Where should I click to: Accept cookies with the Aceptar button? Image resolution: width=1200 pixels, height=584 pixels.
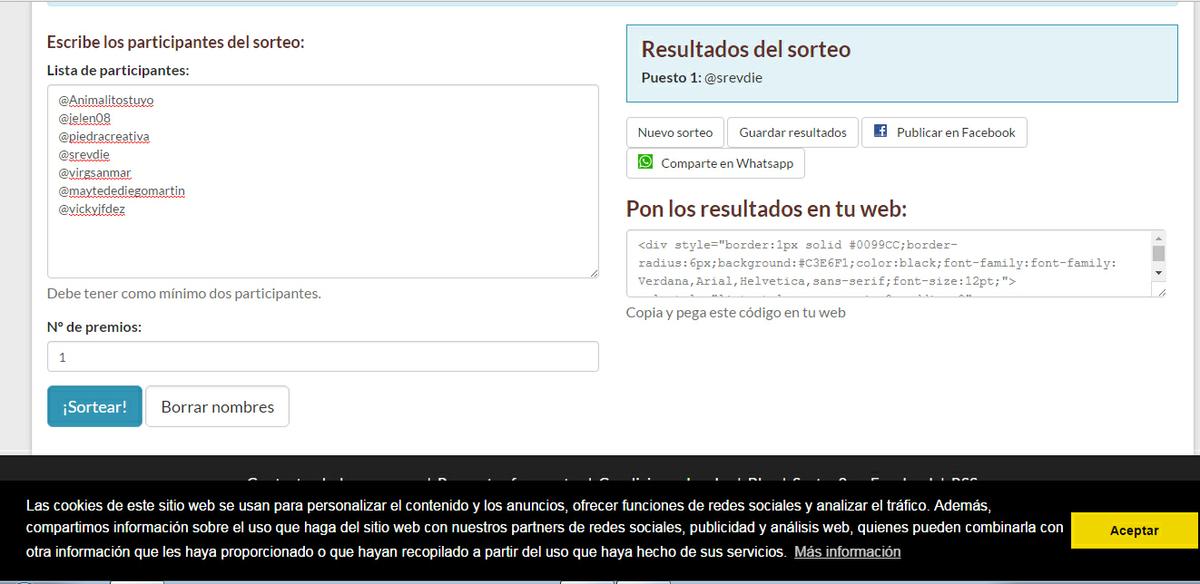1134,530
